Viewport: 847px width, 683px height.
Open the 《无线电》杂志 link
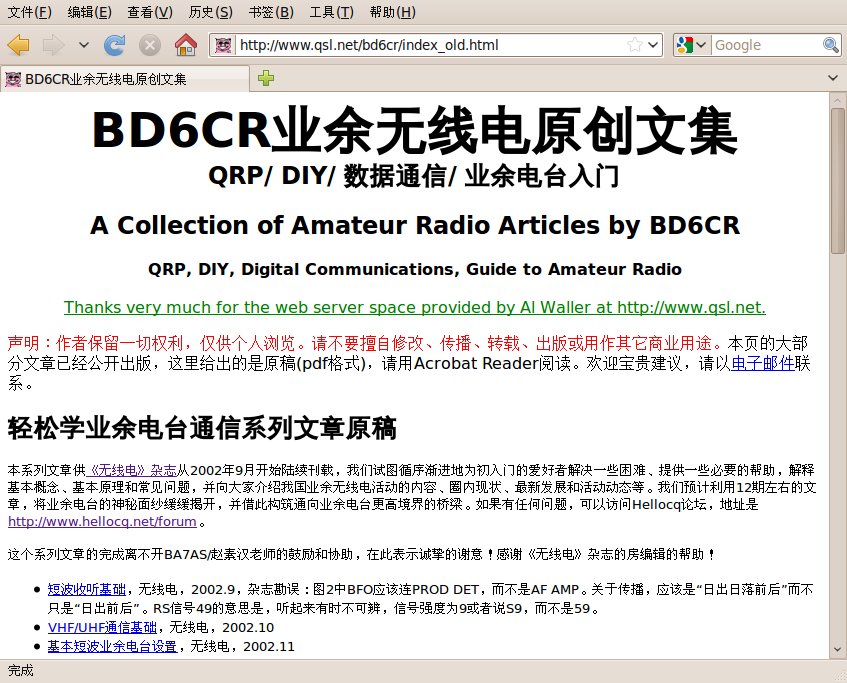[131, 470]
